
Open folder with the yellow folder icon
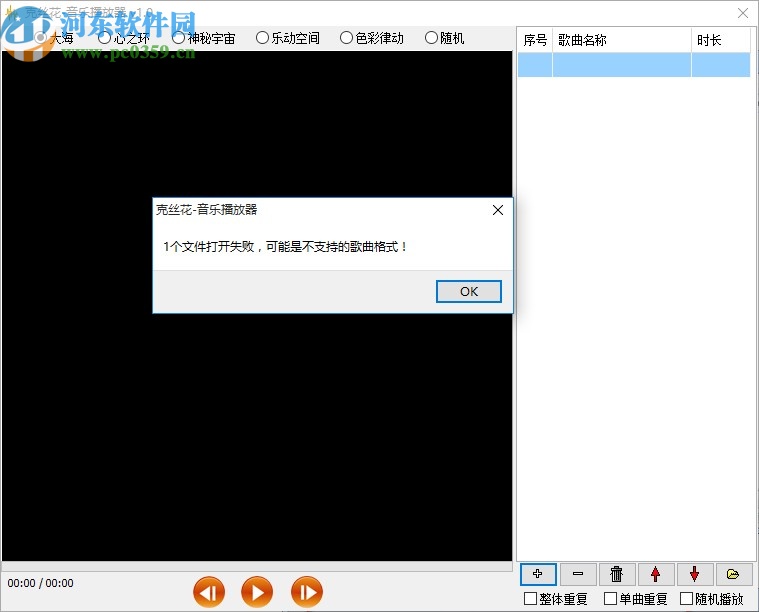pos(734,574)
